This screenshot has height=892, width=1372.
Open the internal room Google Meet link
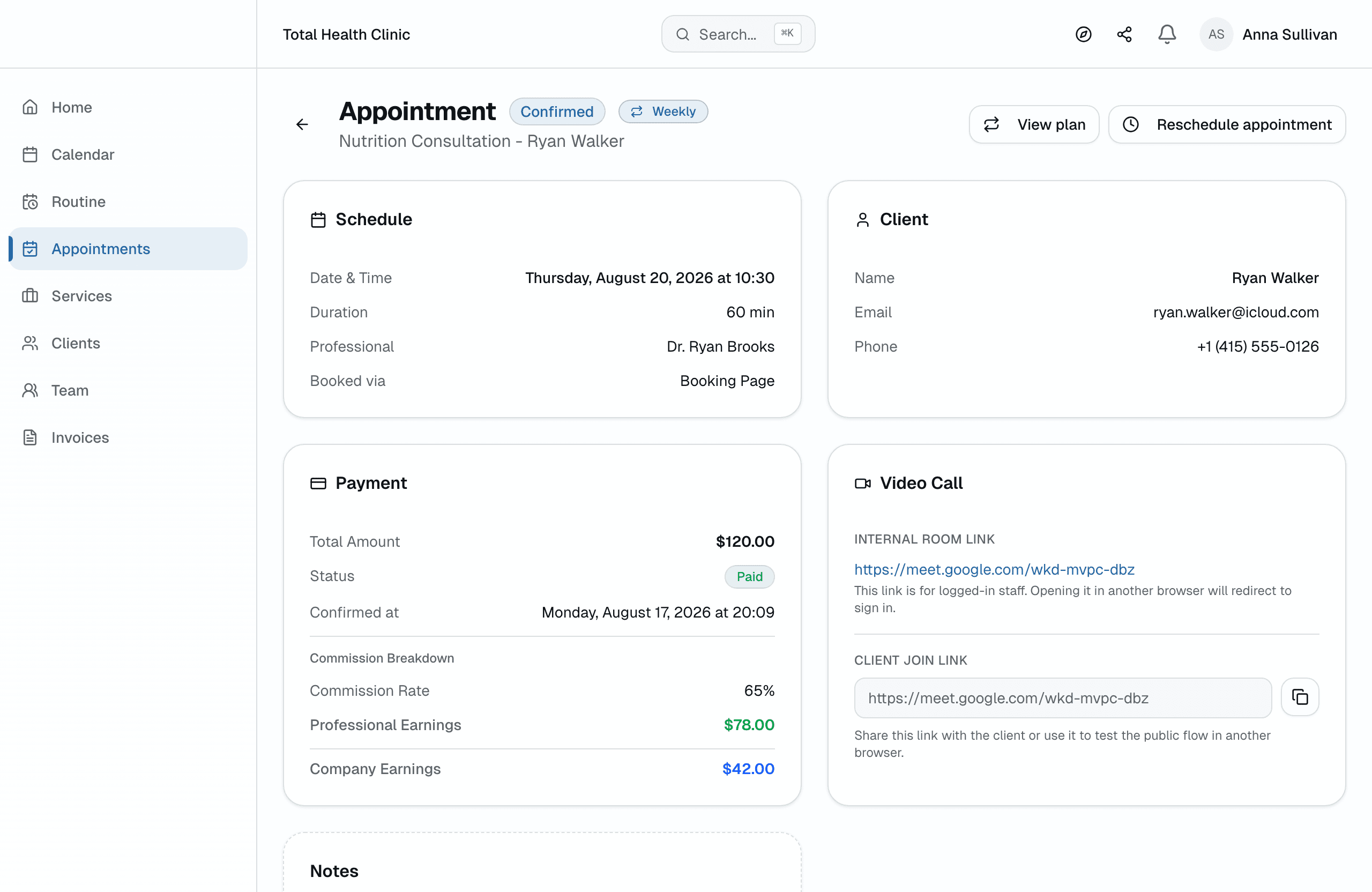(994, 569)
